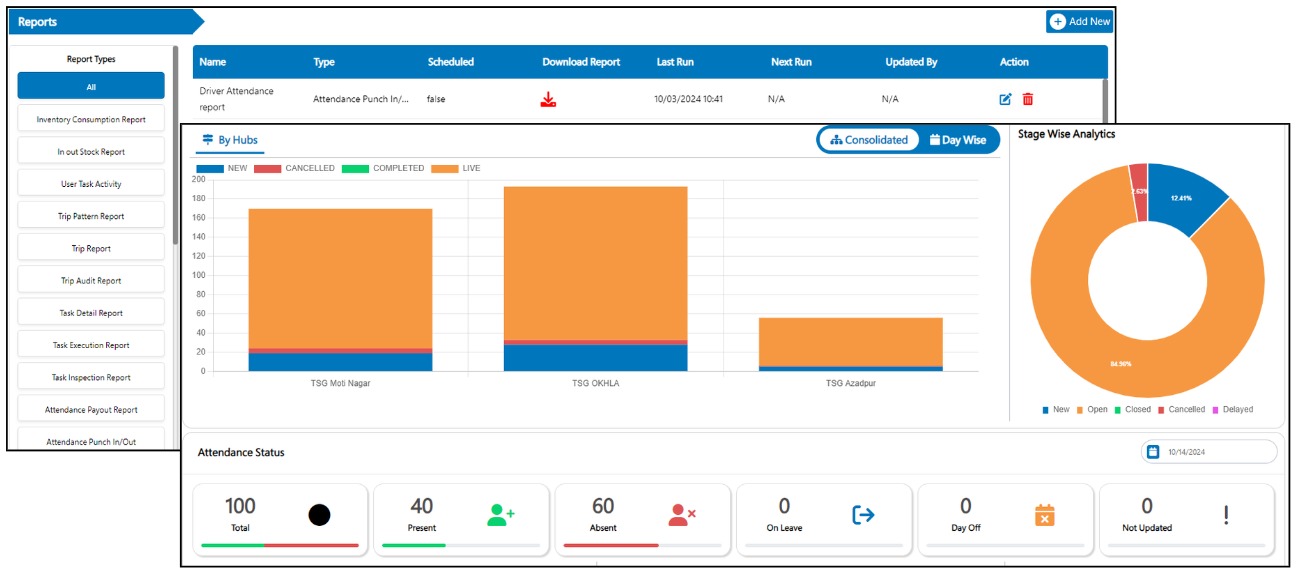Click the red delete trash icon
Screen dimensions: 1298x575
point(1028,99)
